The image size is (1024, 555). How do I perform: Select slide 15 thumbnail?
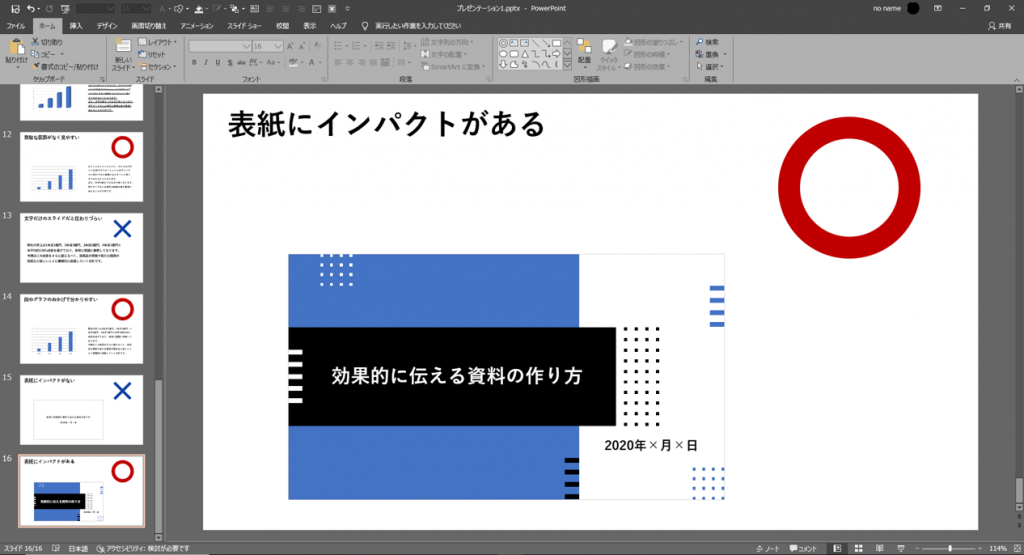[x=82, y=409]
